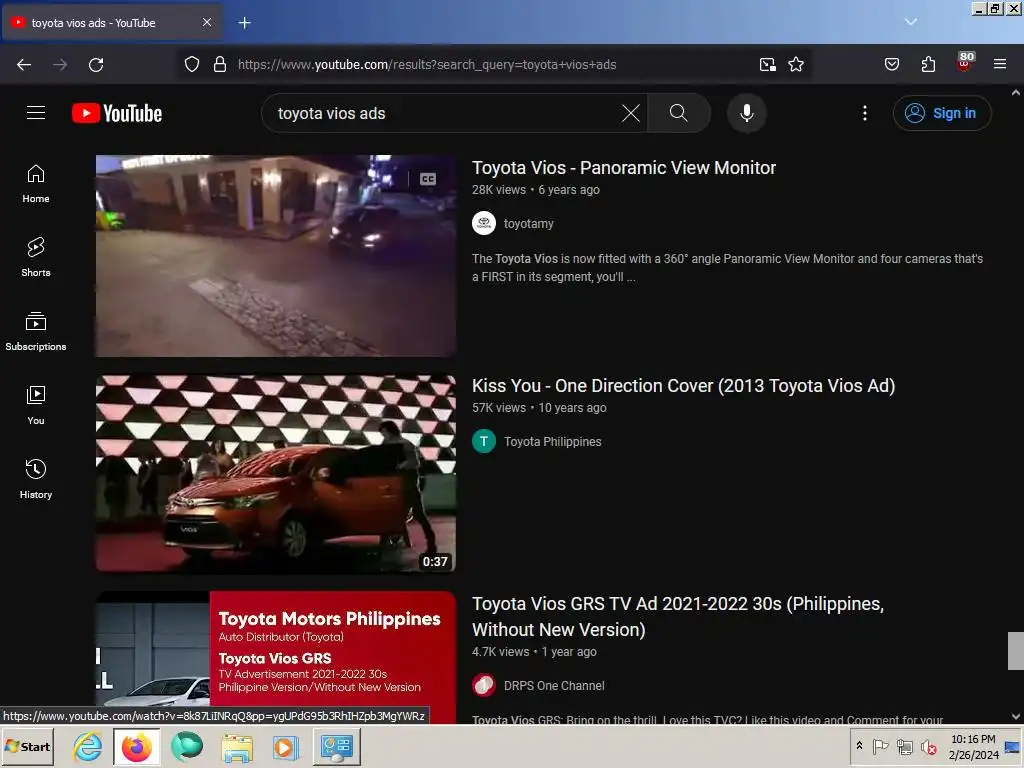Save page to Pocket
The height and width of the screenshot is (768, 1024).
[x=891, y=65]
